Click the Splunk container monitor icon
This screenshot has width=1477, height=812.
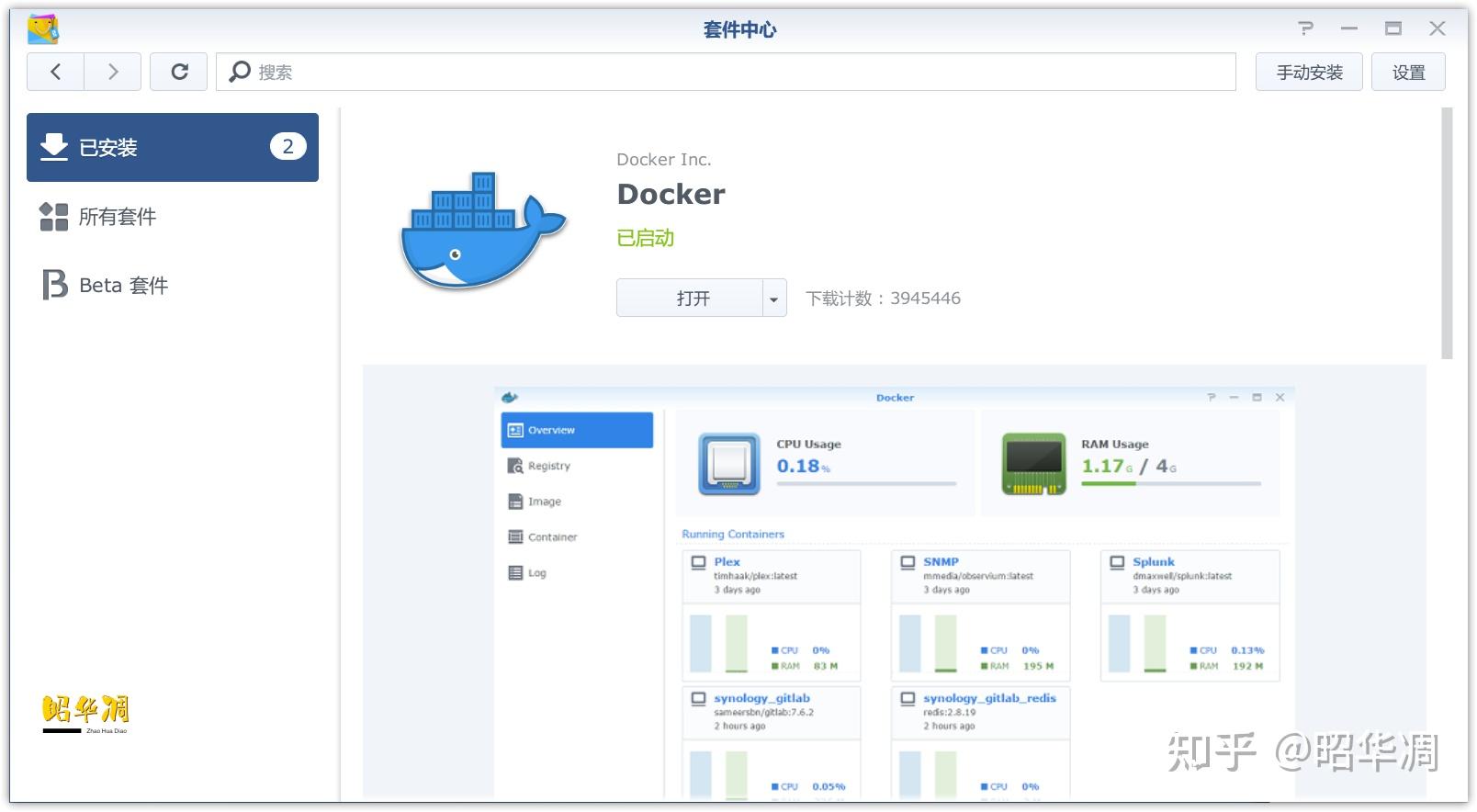(1117, 562)
